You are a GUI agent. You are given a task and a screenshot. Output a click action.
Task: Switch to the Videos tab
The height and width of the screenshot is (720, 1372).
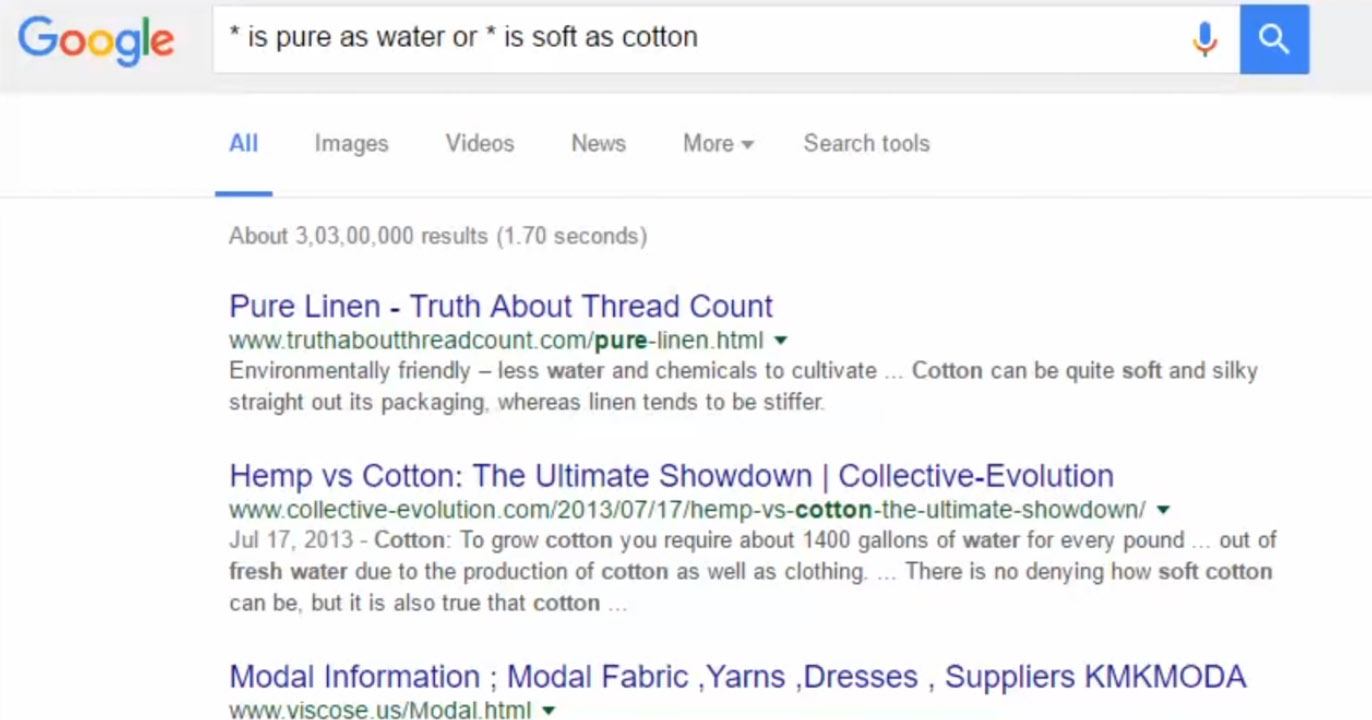click(480, 144)
